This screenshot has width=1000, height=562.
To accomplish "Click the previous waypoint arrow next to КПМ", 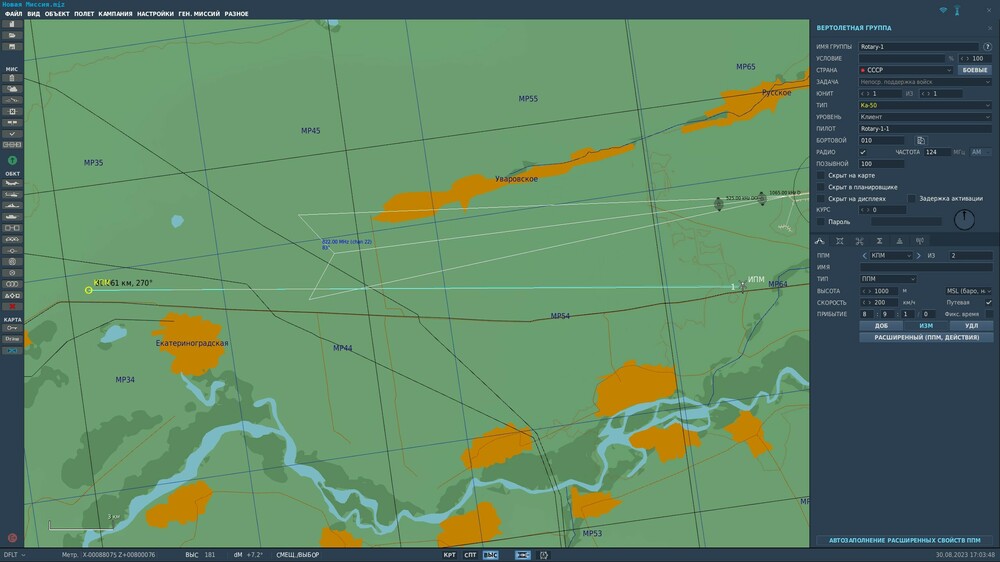I will click(865, 256).
